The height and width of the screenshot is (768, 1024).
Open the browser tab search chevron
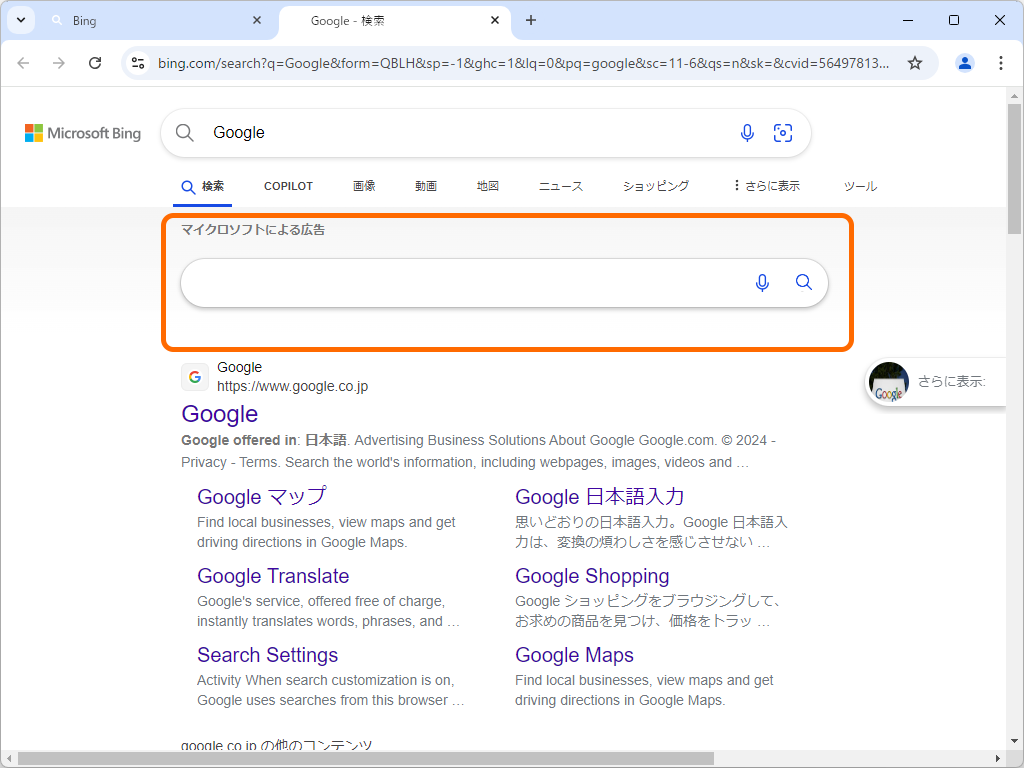point(20,20)
